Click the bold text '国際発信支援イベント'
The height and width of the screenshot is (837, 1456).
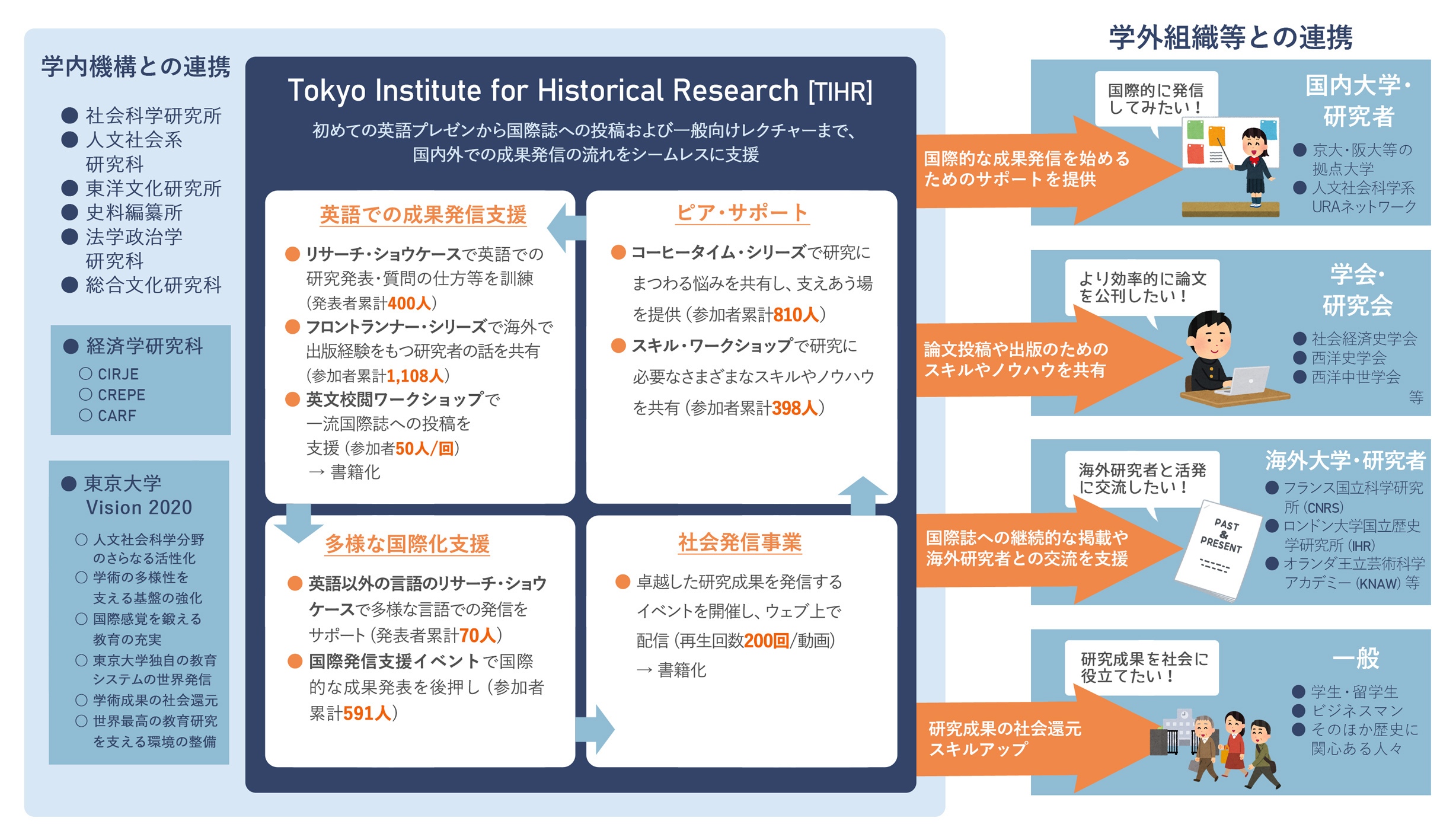tap(394, 661)
